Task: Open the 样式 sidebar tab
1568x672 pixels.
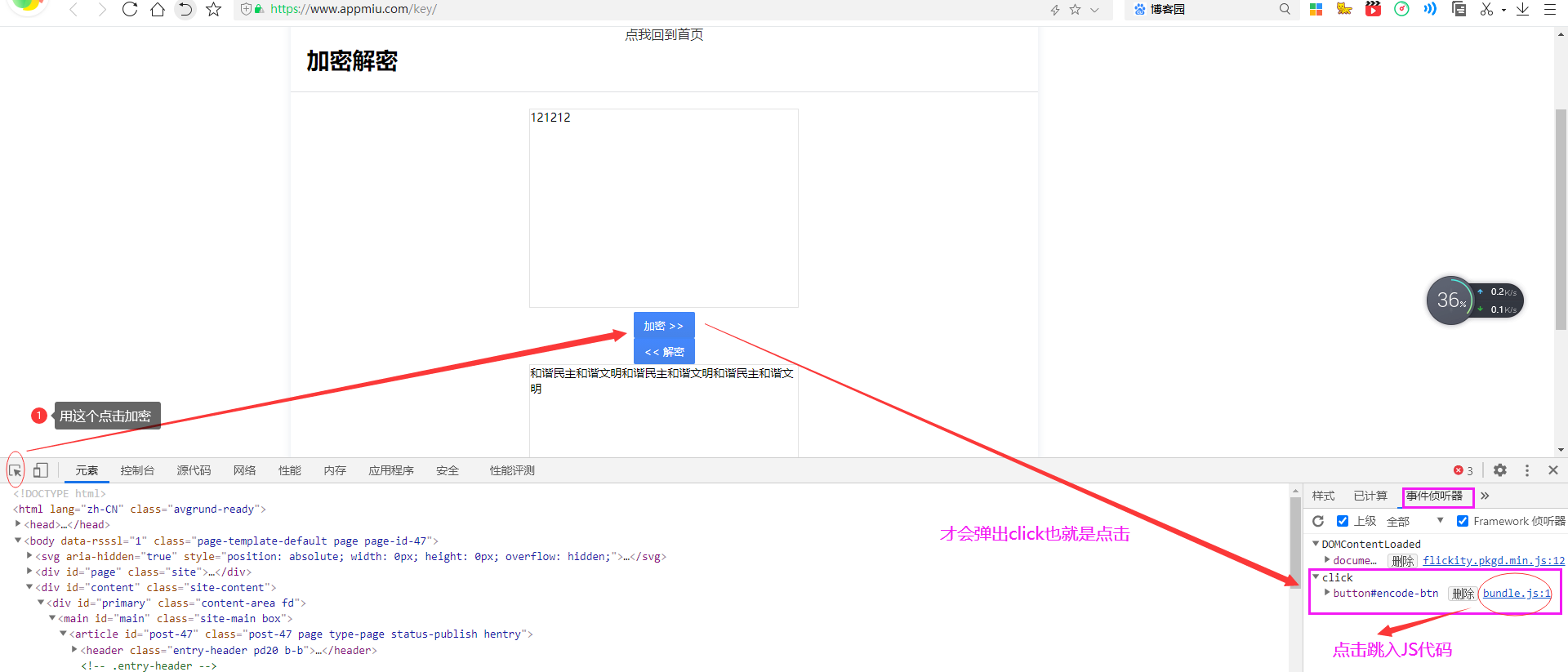Action: [1323, 496]
